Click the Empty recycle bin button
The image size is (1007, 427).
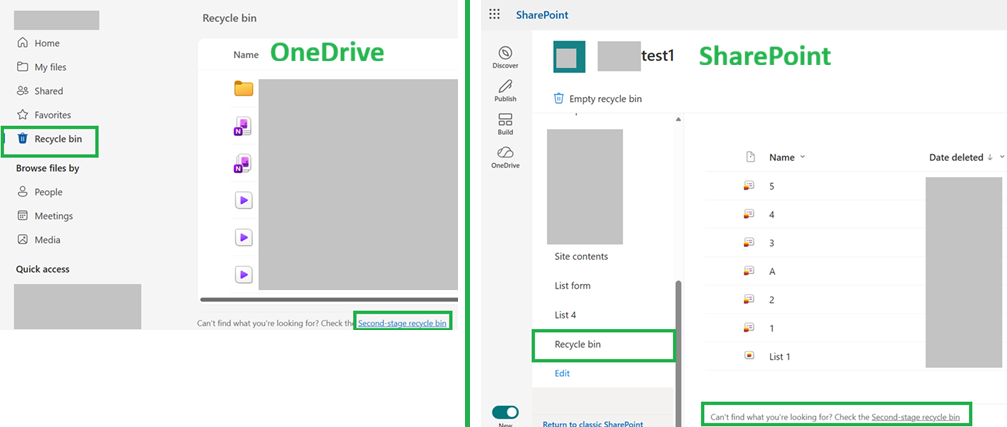coord(598,98)
